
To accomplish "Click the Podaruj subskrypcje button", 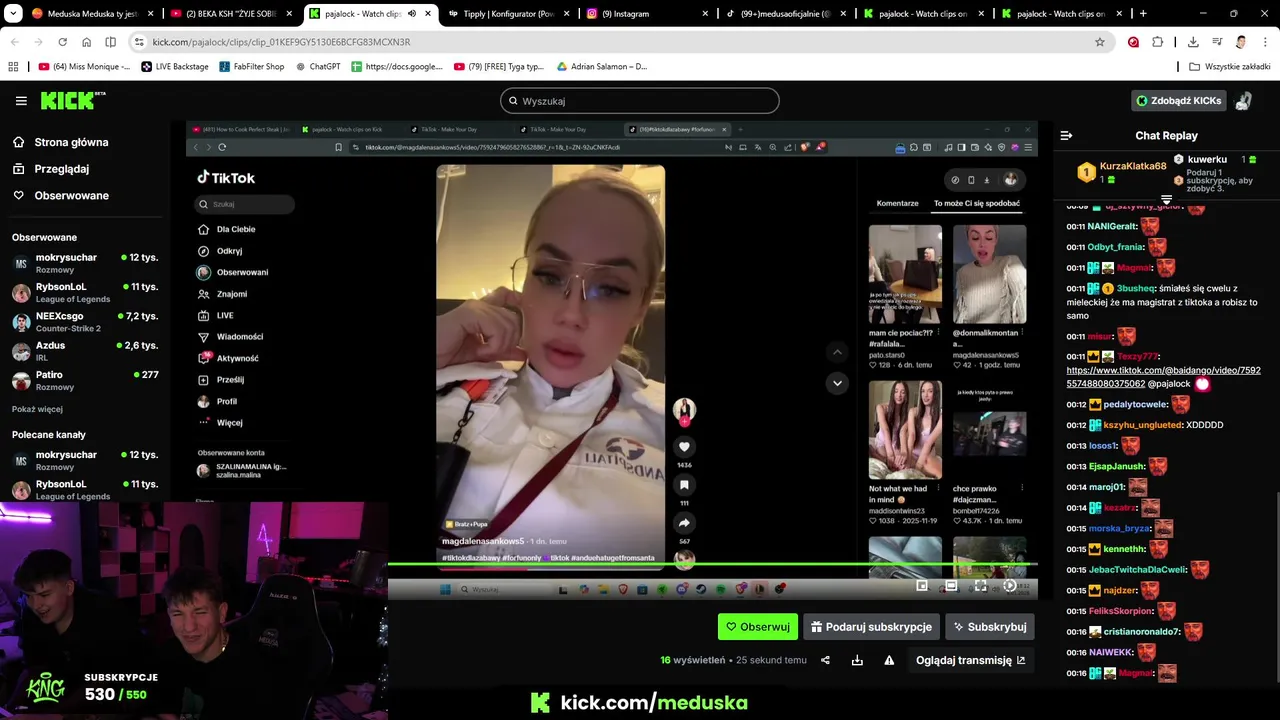I will pyautogui.click(x=871, y=627).
